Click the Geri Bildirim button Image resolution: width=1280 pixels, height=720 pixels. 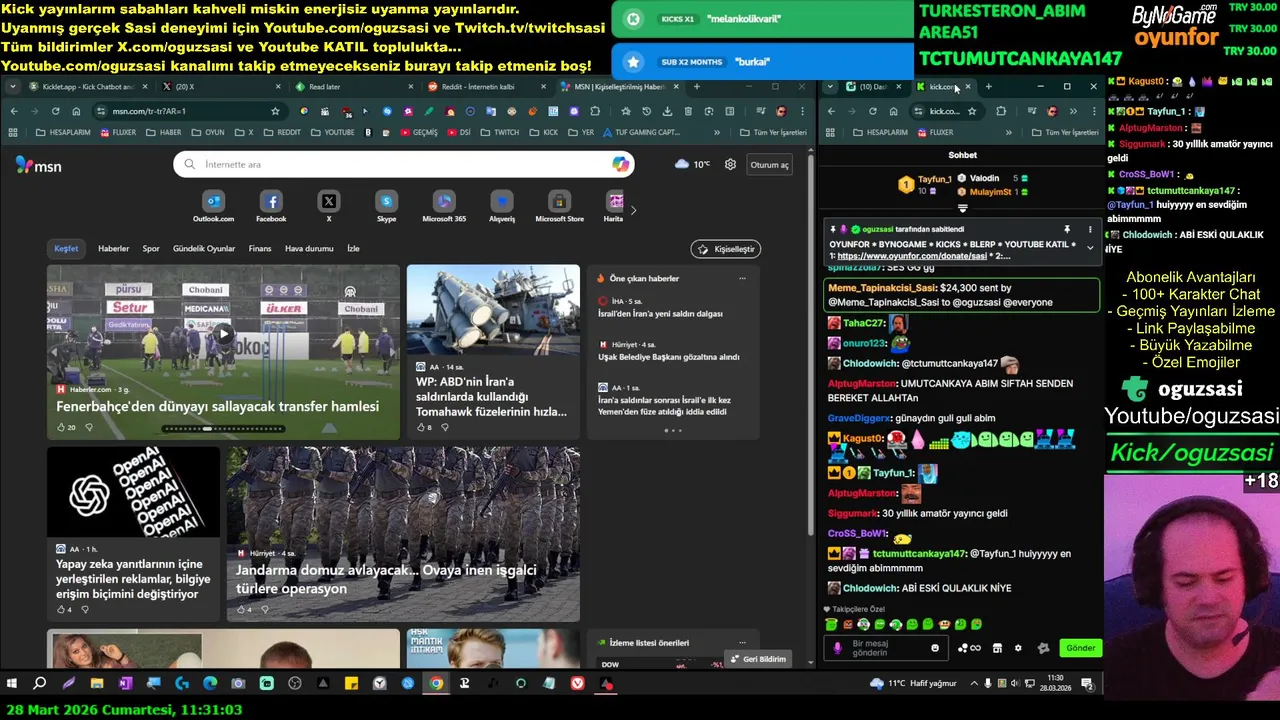(x=758, y=659)
